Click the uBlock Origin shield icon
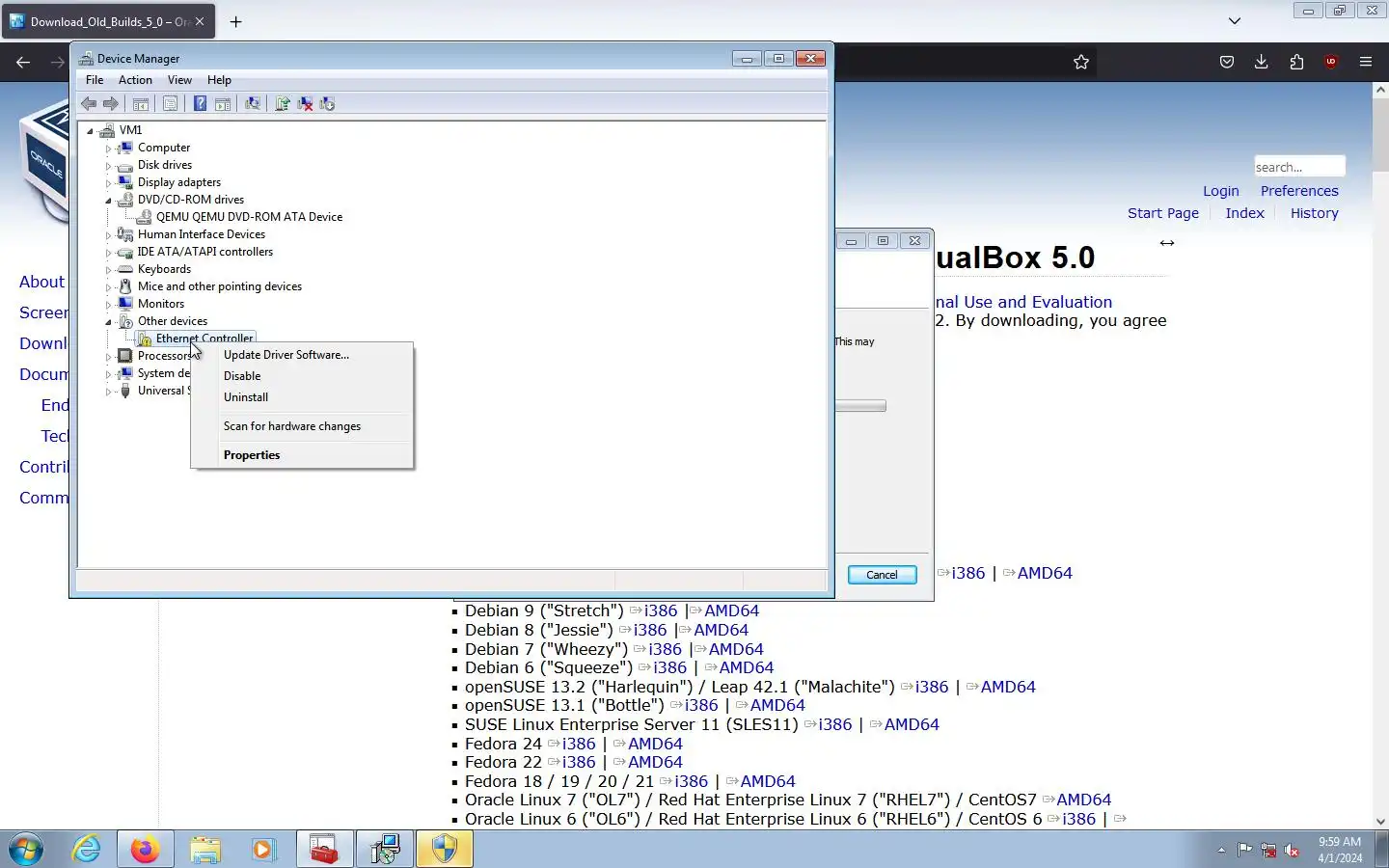 coord(1331,62)
